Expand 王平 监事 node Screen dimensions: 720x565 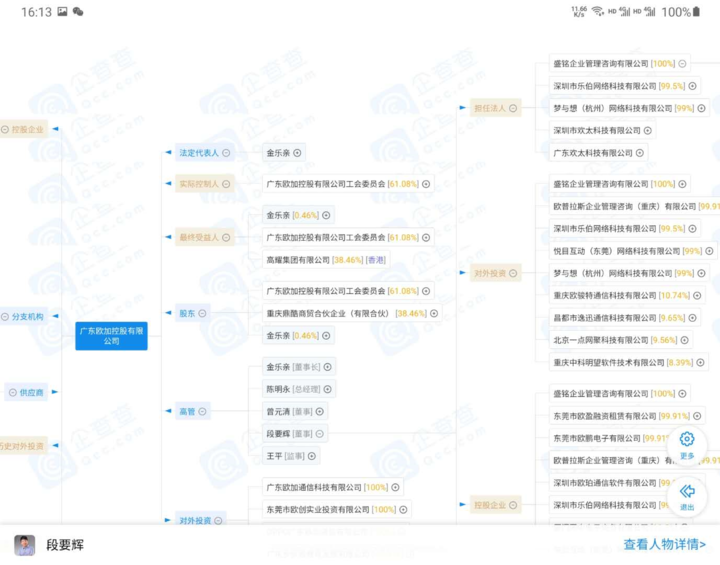[x=312, y=456]
